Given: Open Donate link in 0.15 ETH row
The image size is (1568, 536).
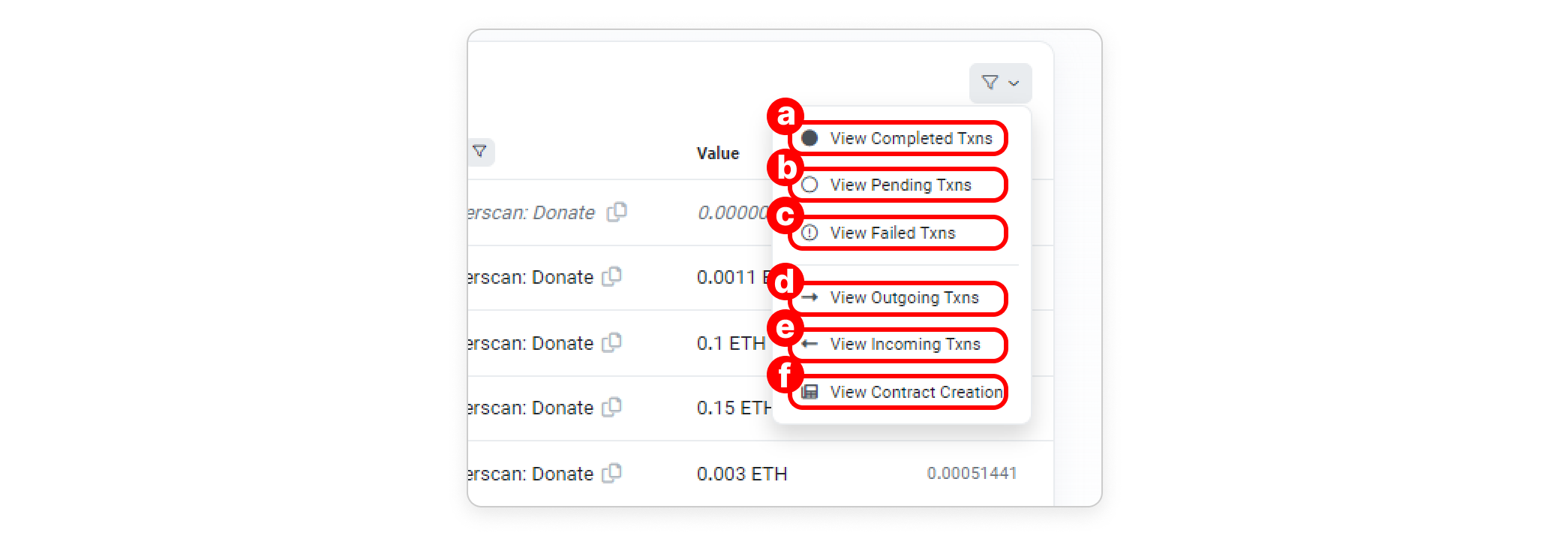Looking at the screenshot, I should coord(530,408).
